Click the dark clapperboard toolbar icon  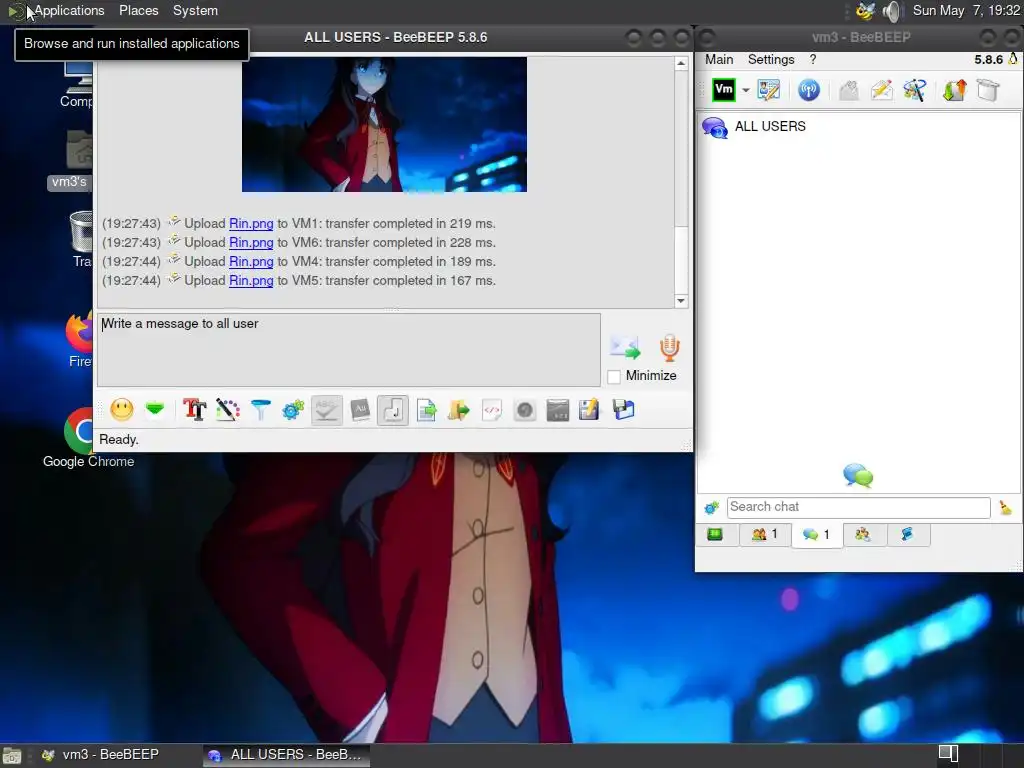558,410
